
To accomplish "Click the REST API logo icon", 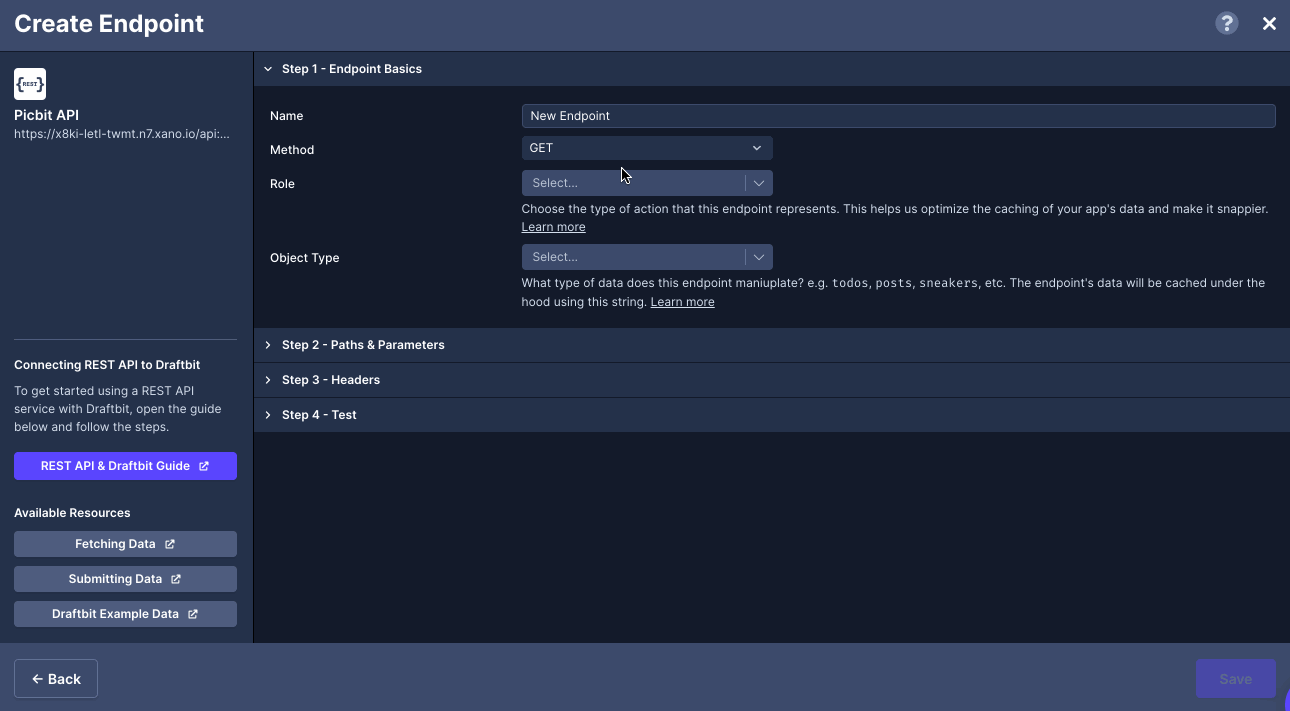I will [x=30, y=84].
